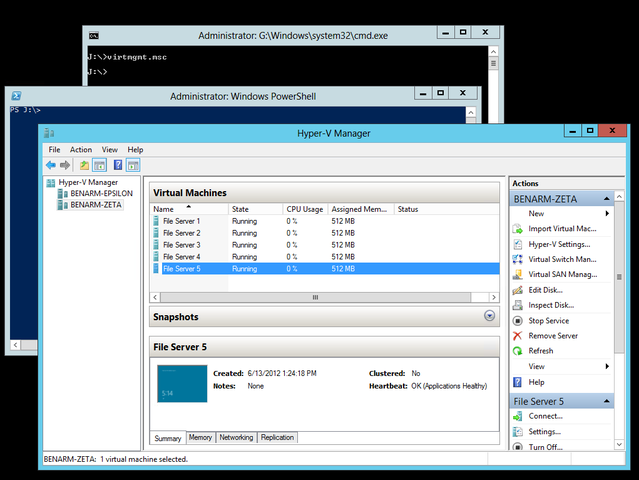Screen dimensions: 639x480
Task: Switch to the Memory tab
Action: tap(201, 437)
